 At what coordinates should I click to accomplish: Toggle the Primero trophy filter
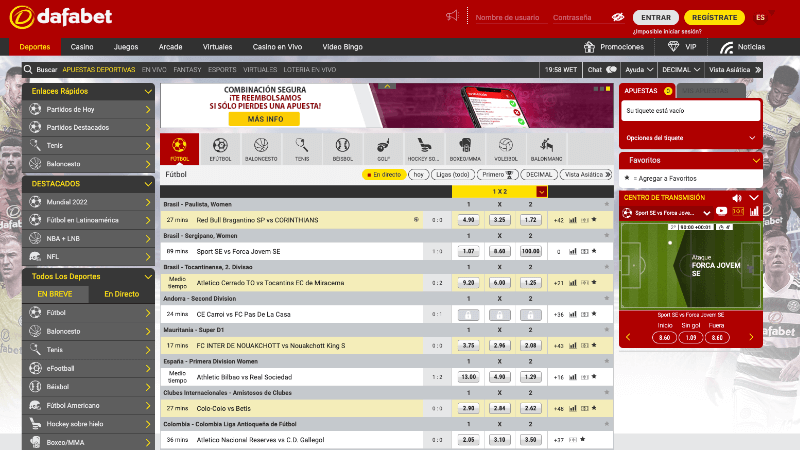click(497, 174)
